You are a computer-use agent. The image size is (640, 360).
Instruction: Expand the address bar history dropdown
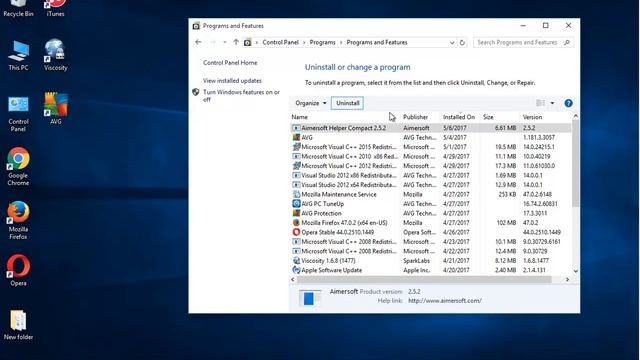(x=452, y=42)
